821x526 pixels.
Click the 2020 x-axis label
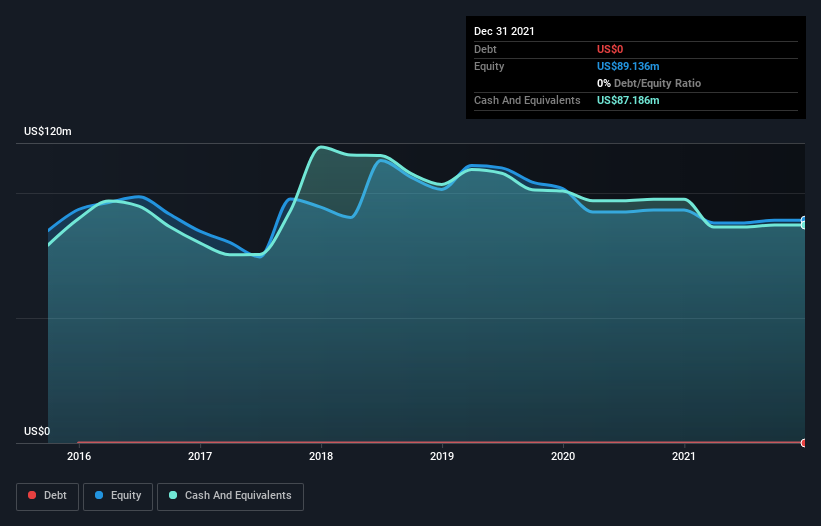coord(563,456)
